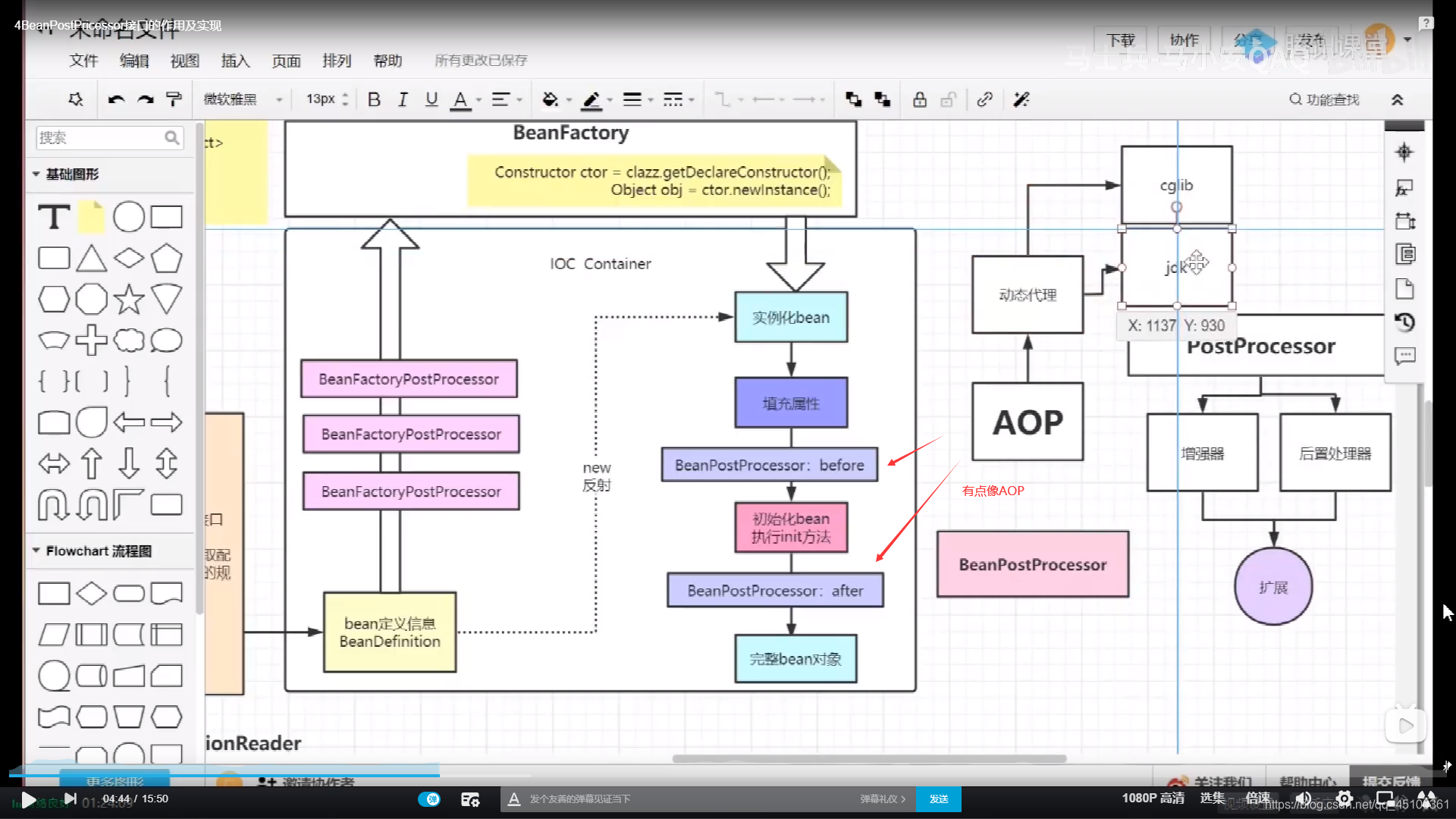The height and width of the screenshot is (819, 1456).
Task: Click the 下载 download button
Action: pos(1120,40)
